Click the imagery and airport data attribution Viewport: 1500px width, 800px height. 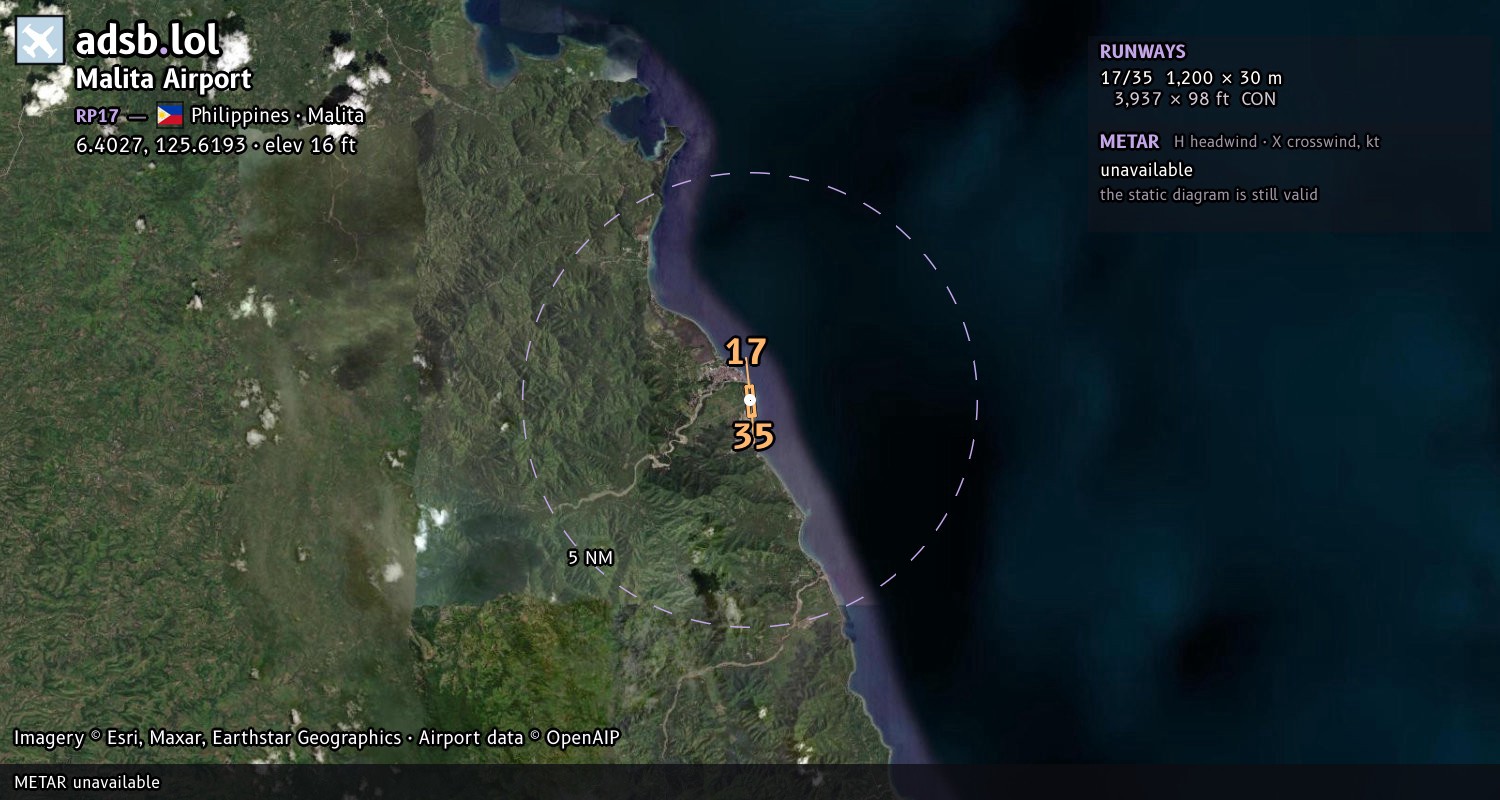(317, 738)
